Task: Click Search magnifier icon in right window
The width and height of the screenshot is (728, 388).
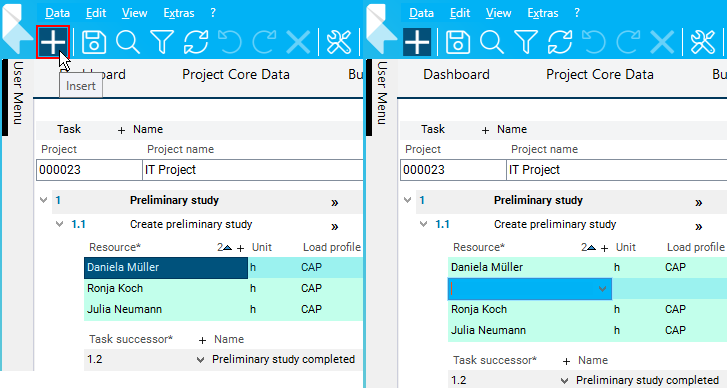Action: [492, 42]
